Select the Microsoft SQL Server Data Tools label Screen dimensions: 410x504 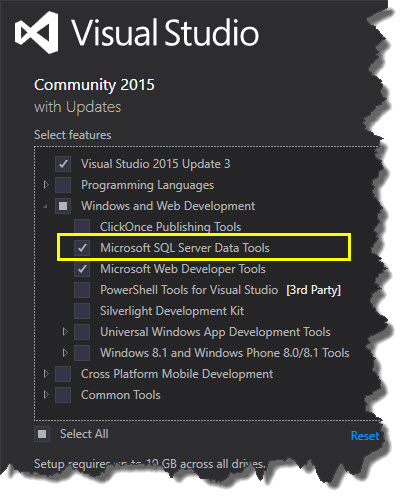(185, 248)
